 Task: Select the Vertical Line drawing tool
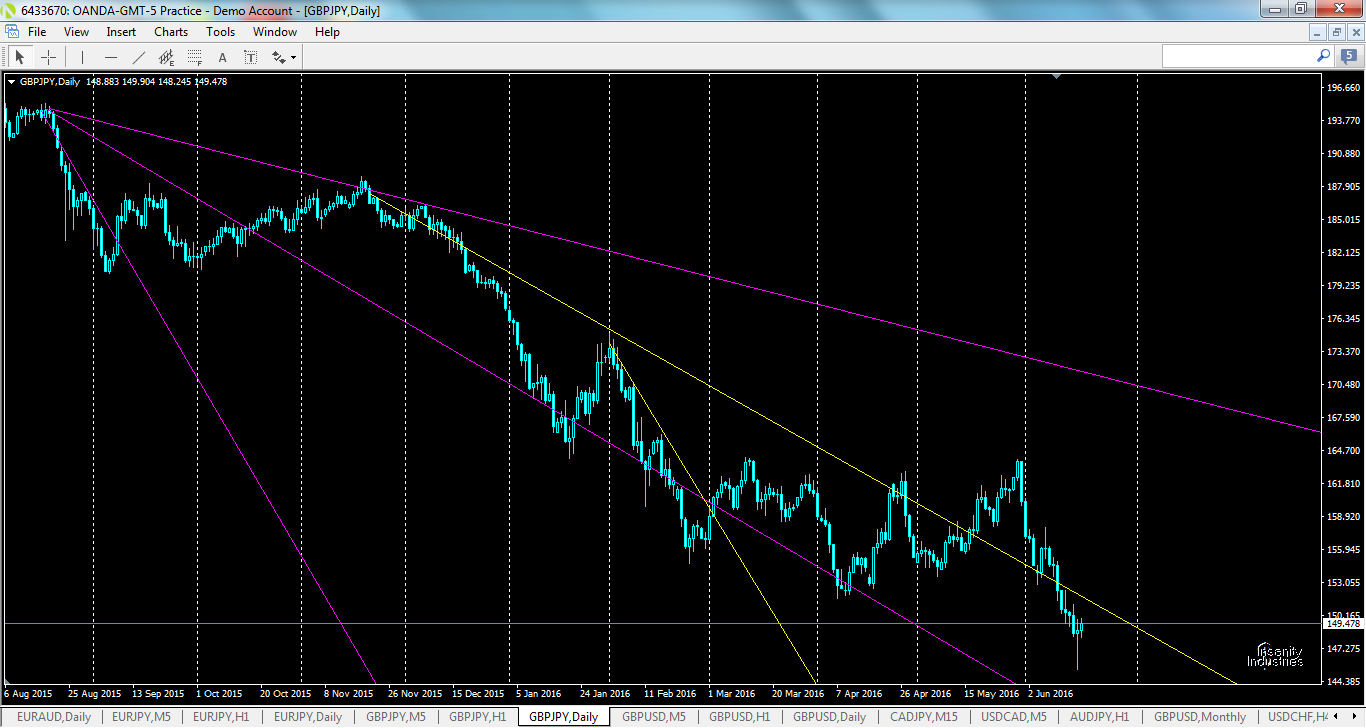tap(82, 57)
